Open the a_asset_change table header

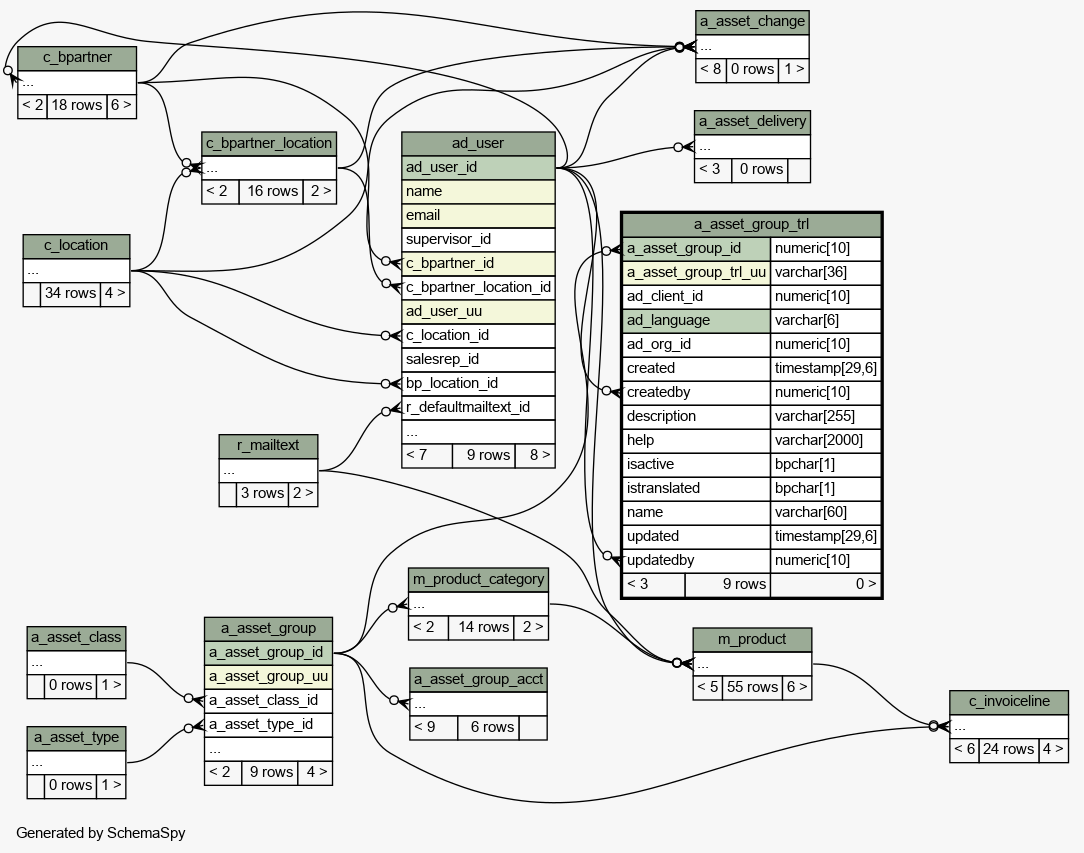point(752,22)
